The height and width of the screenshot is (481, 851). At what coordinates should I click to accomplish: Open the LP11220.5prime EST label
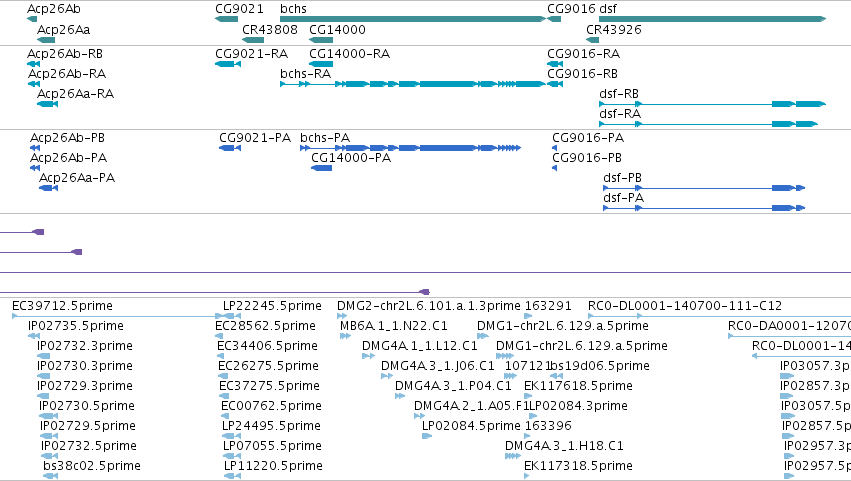coord(274,466)
